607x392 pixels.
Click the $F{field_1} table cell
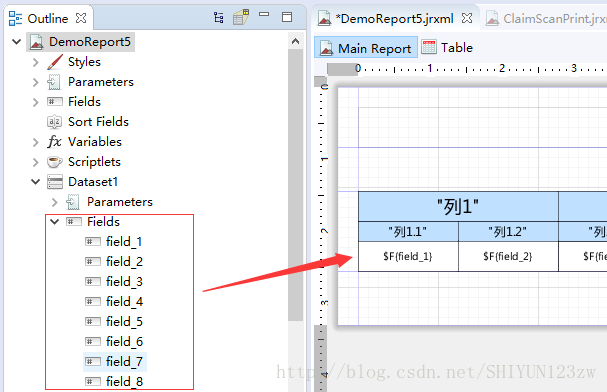[408, 257]
